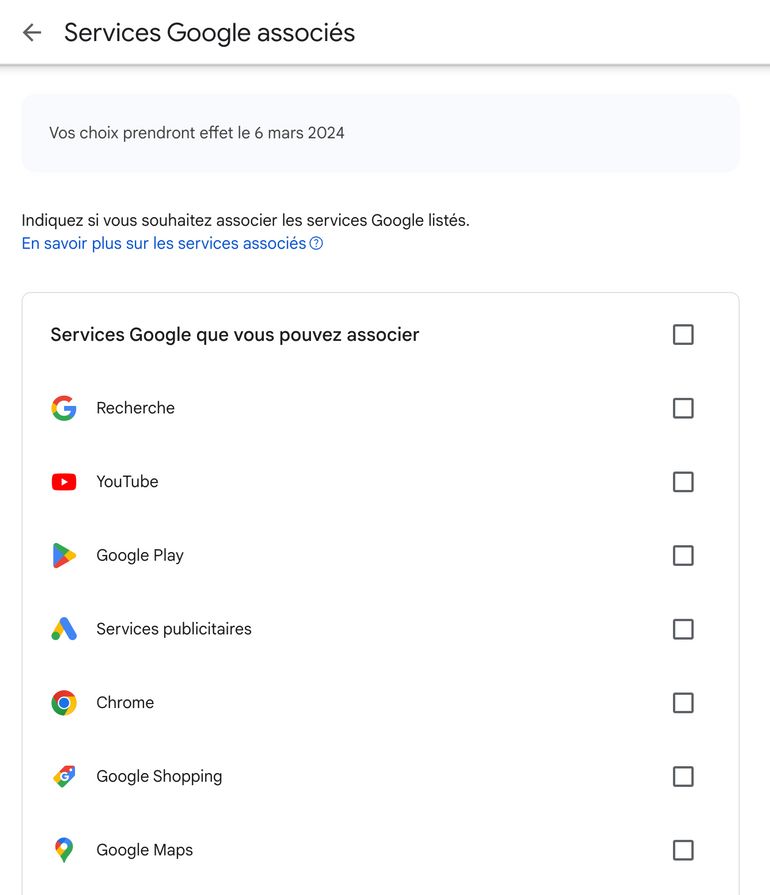Click the Google Shopping tag icon

pyautogui.click(x=64, y=776)
